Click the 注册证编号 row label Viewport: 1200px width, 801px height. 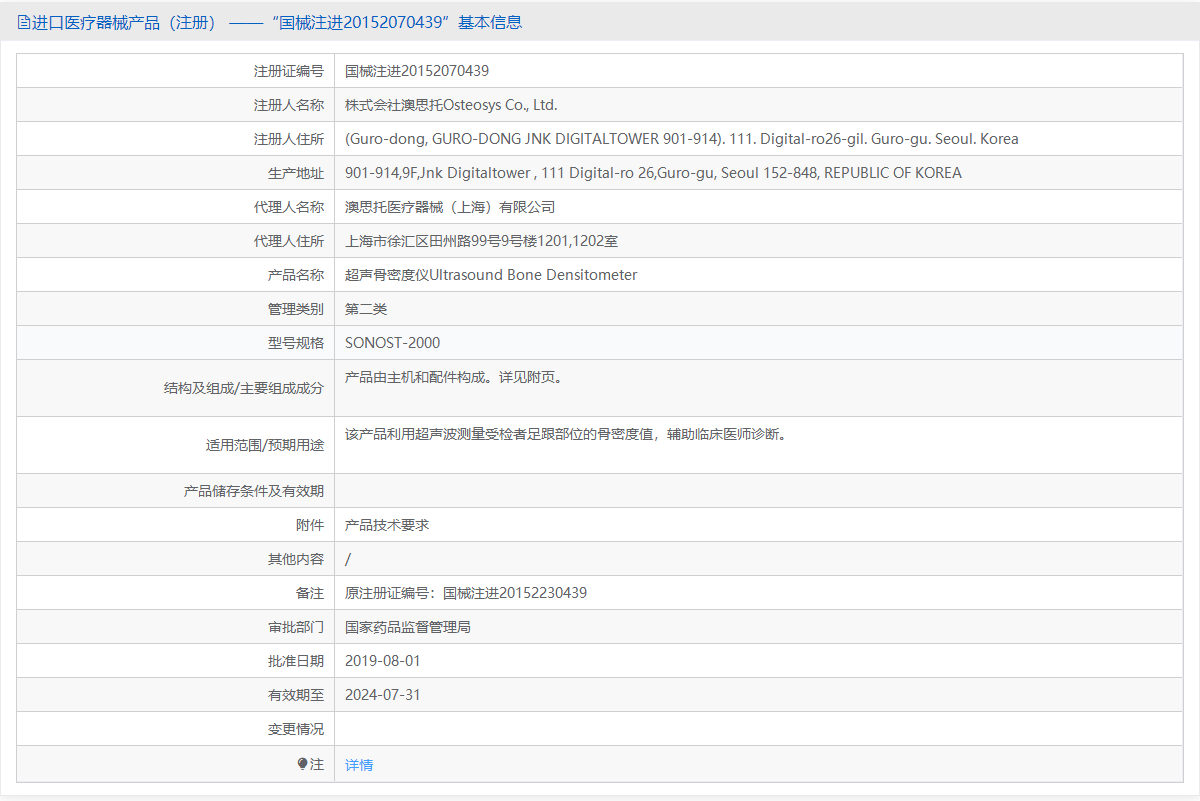tap(291, 70)
